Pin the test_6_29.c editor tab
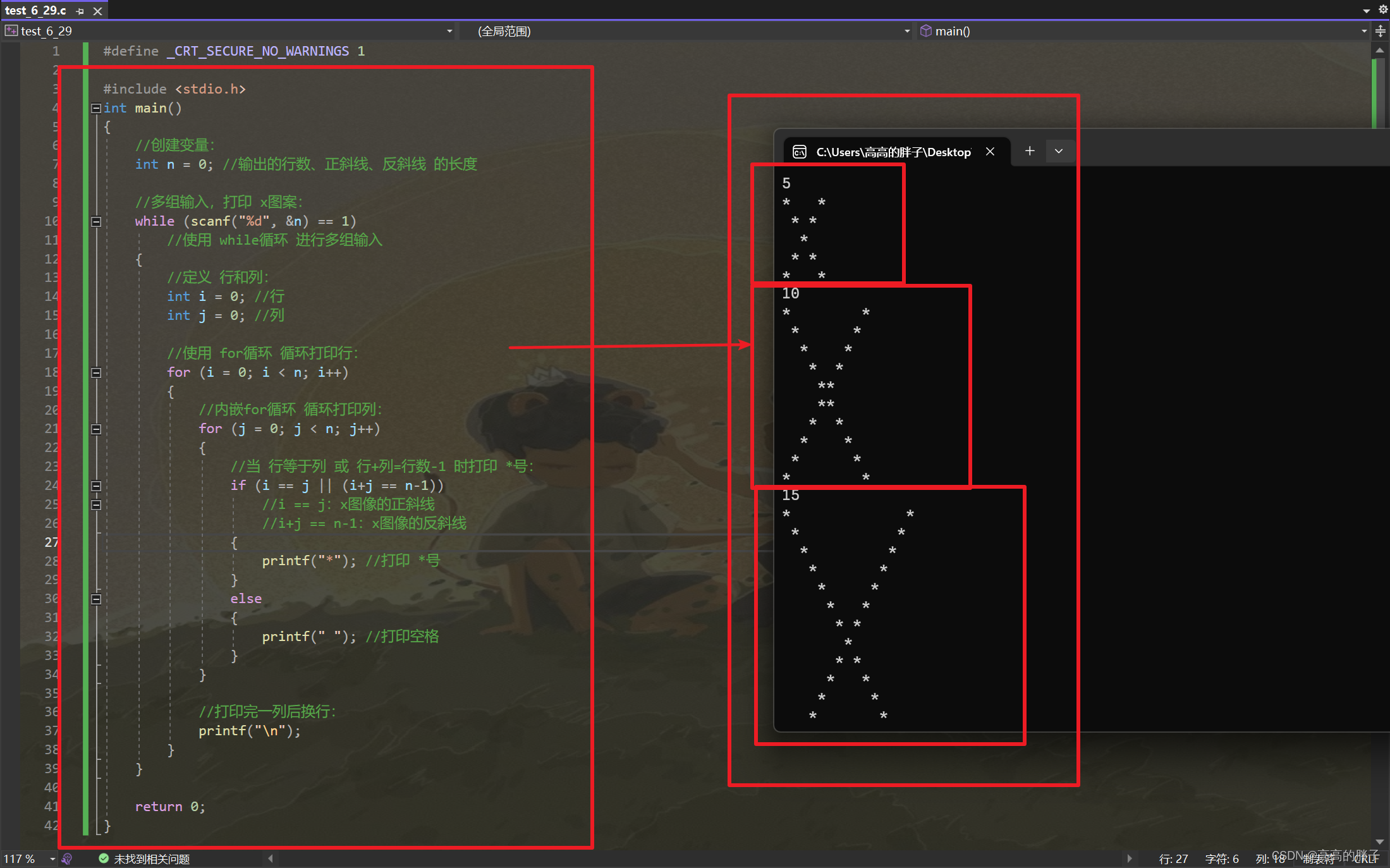1390x868 pixels. click(x=80, y=11)
